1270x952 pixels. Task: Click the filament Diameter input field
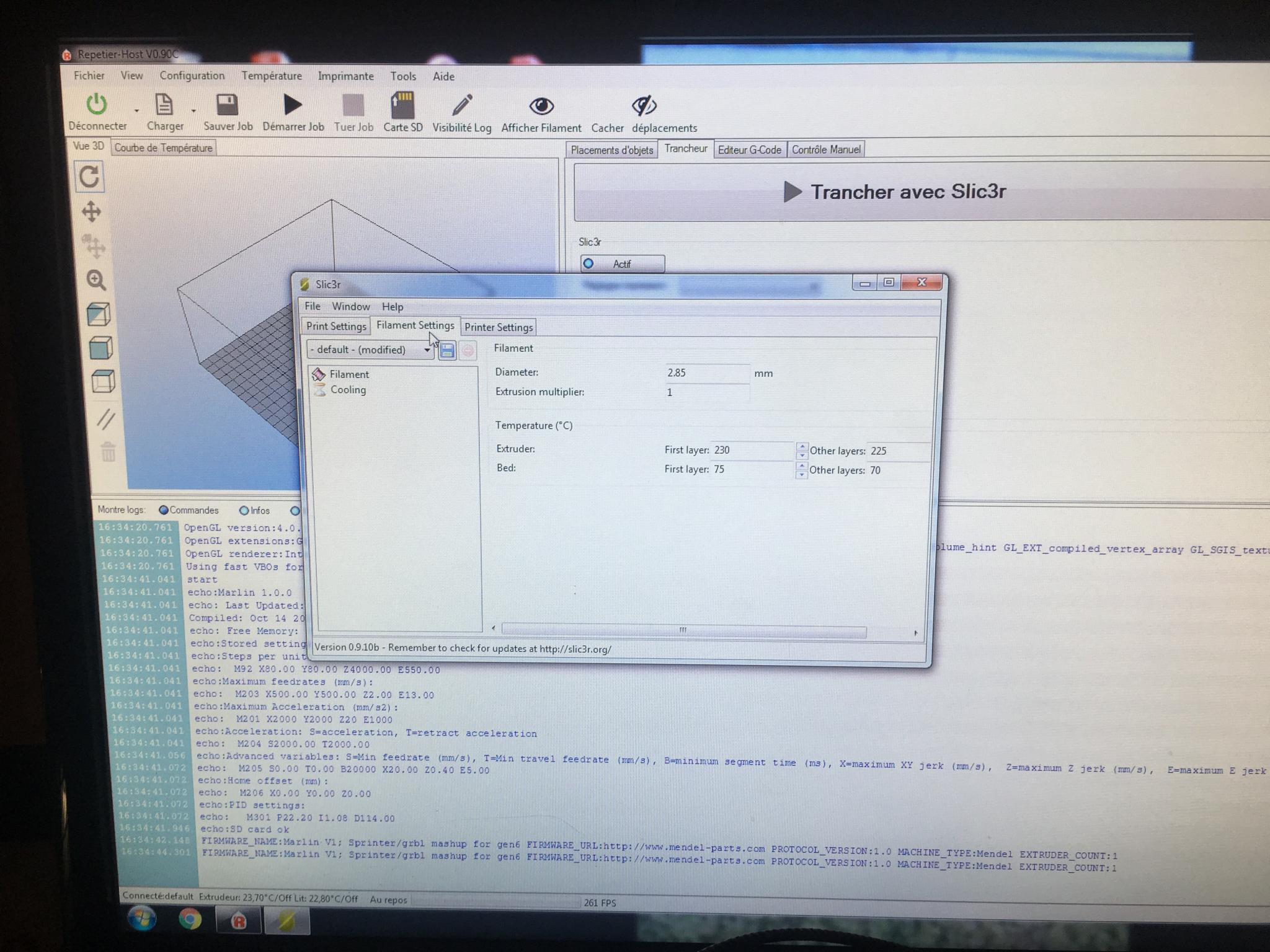707,373
